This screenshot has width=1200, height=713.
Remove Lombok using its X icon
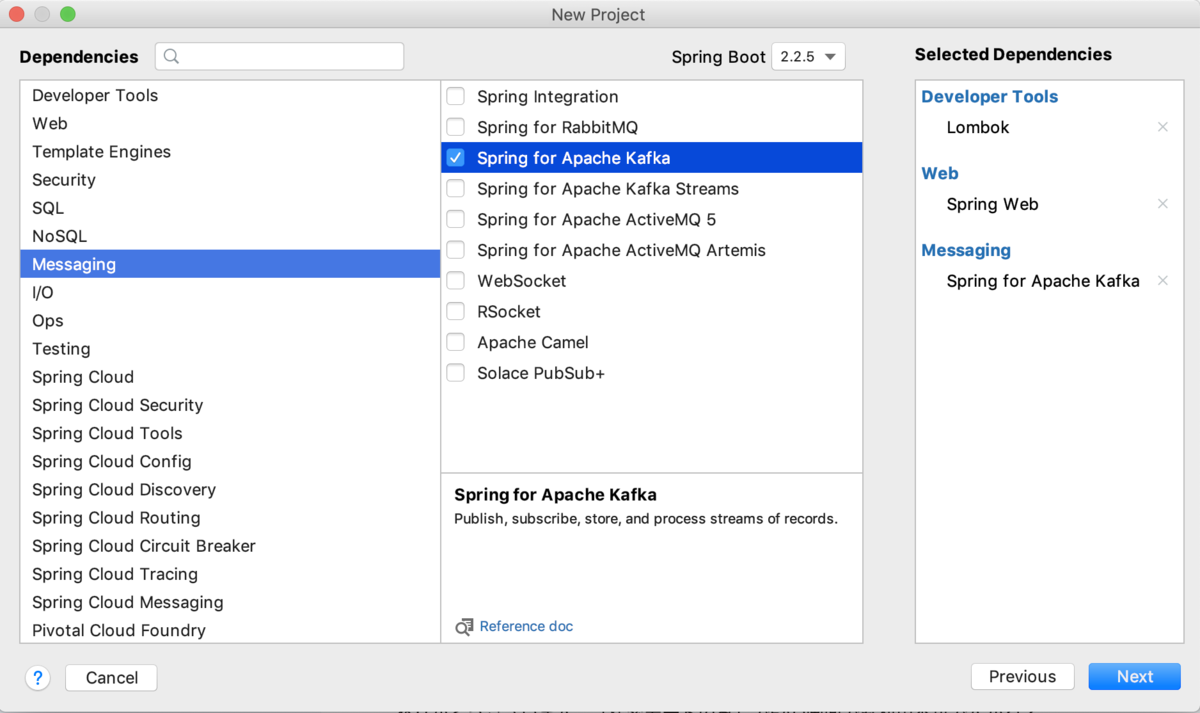coord(1162,127)
